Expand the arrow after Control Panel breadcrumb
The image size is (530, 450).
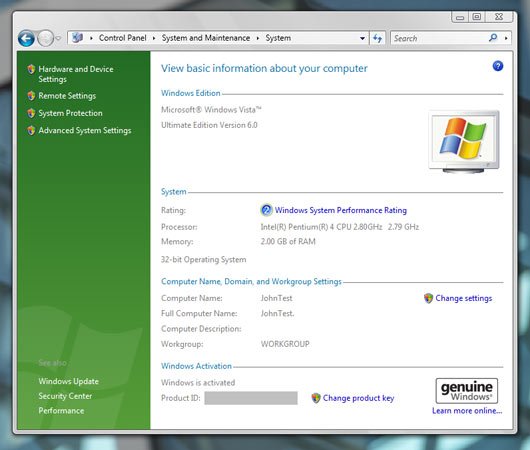154,38
